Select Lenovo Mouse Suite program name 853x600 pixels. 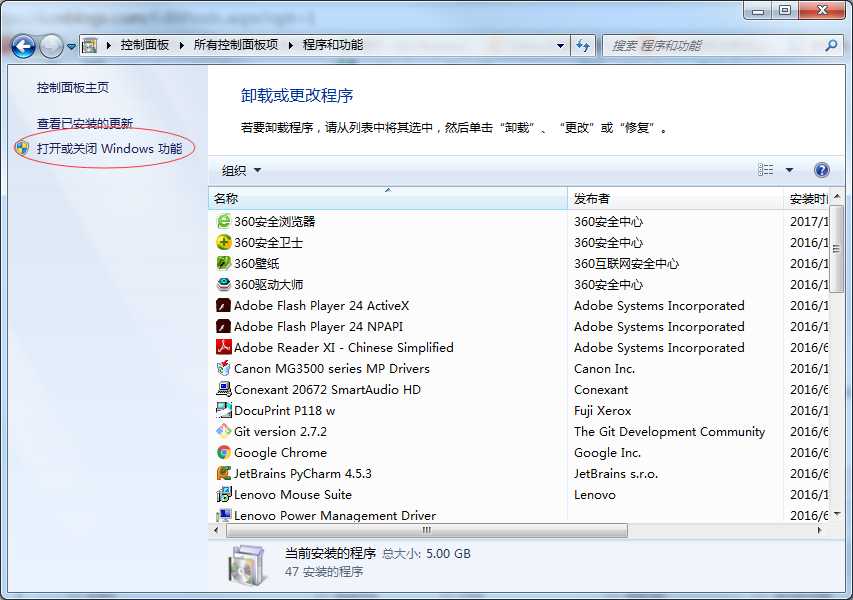pyautogui.click(x=293, y=494)
